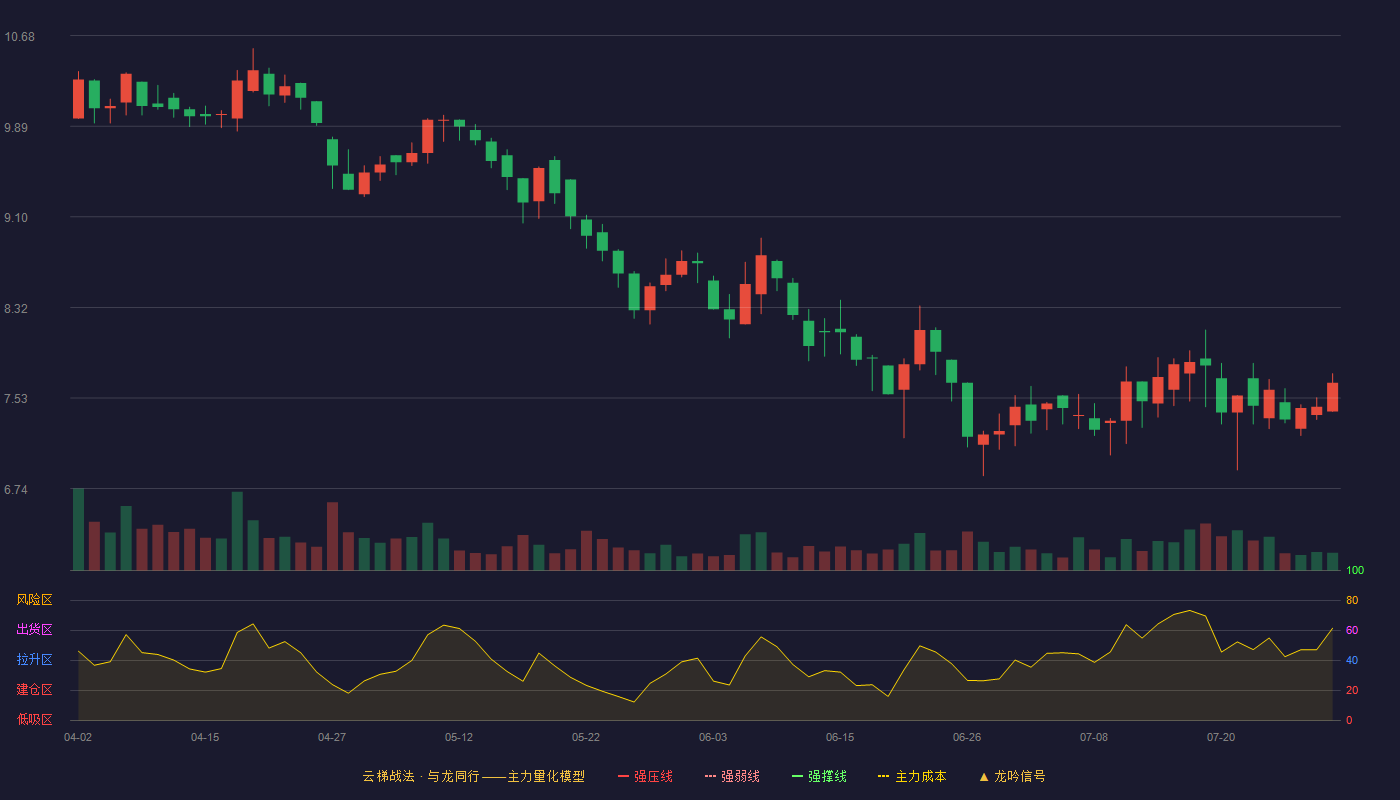Click the 07-20 date label
Viewport: 1400px width, 800px height.
point(1221,737)
